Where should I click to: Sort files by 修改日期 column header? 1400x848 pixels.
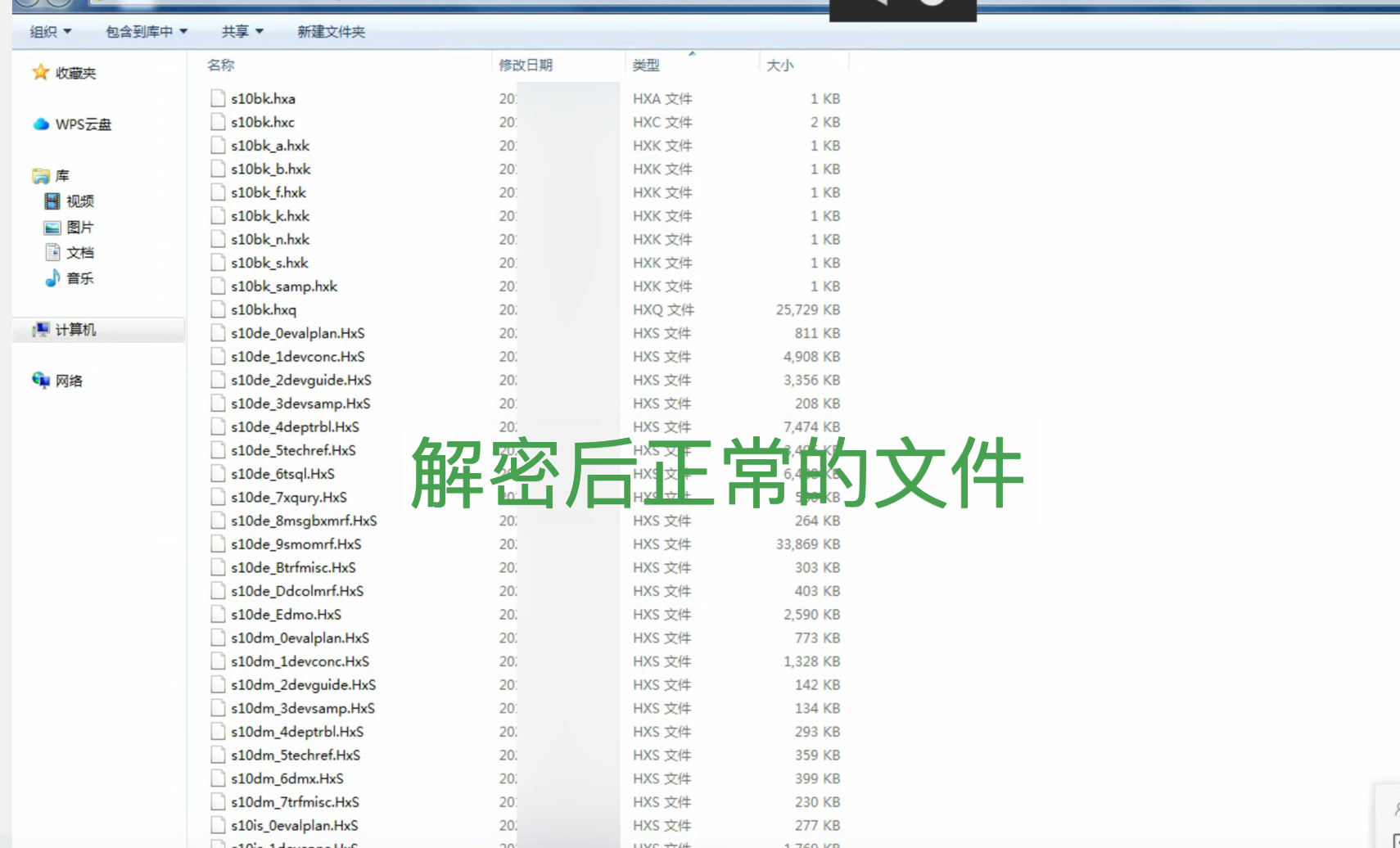coord(526,65)
